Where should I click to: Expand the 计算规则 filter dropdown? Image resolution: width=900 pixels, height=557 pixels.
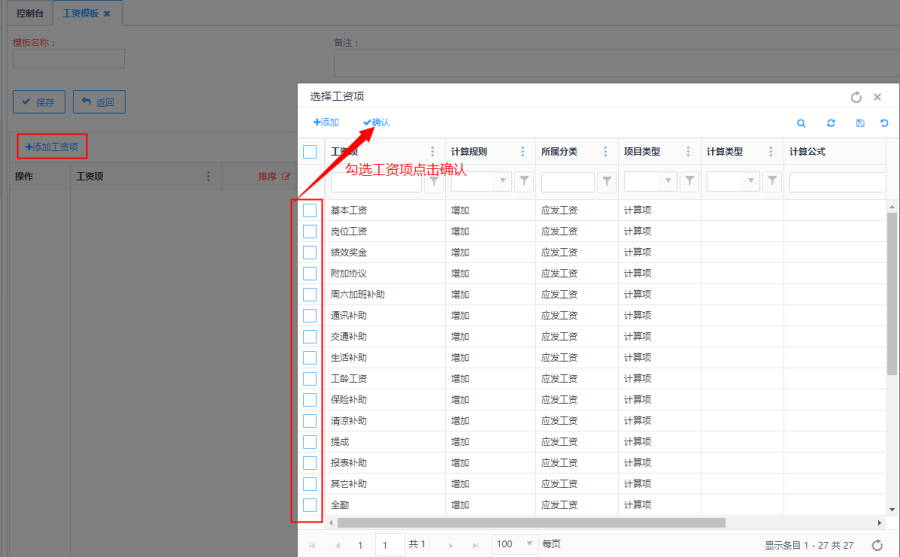click(x=502, y=182)
